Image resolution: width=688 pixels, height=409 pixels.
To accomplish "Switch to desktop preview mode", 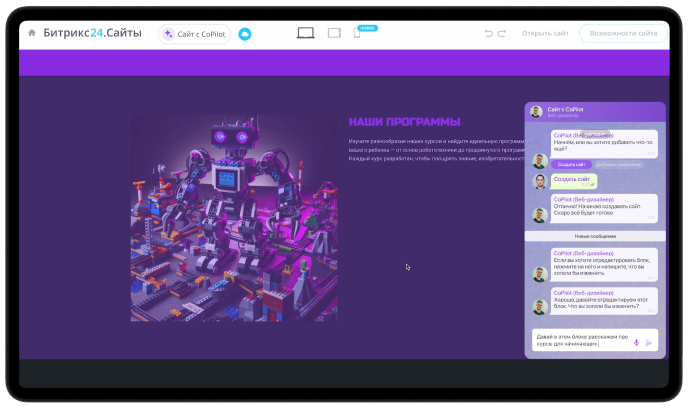I will [x=306, y=33].
